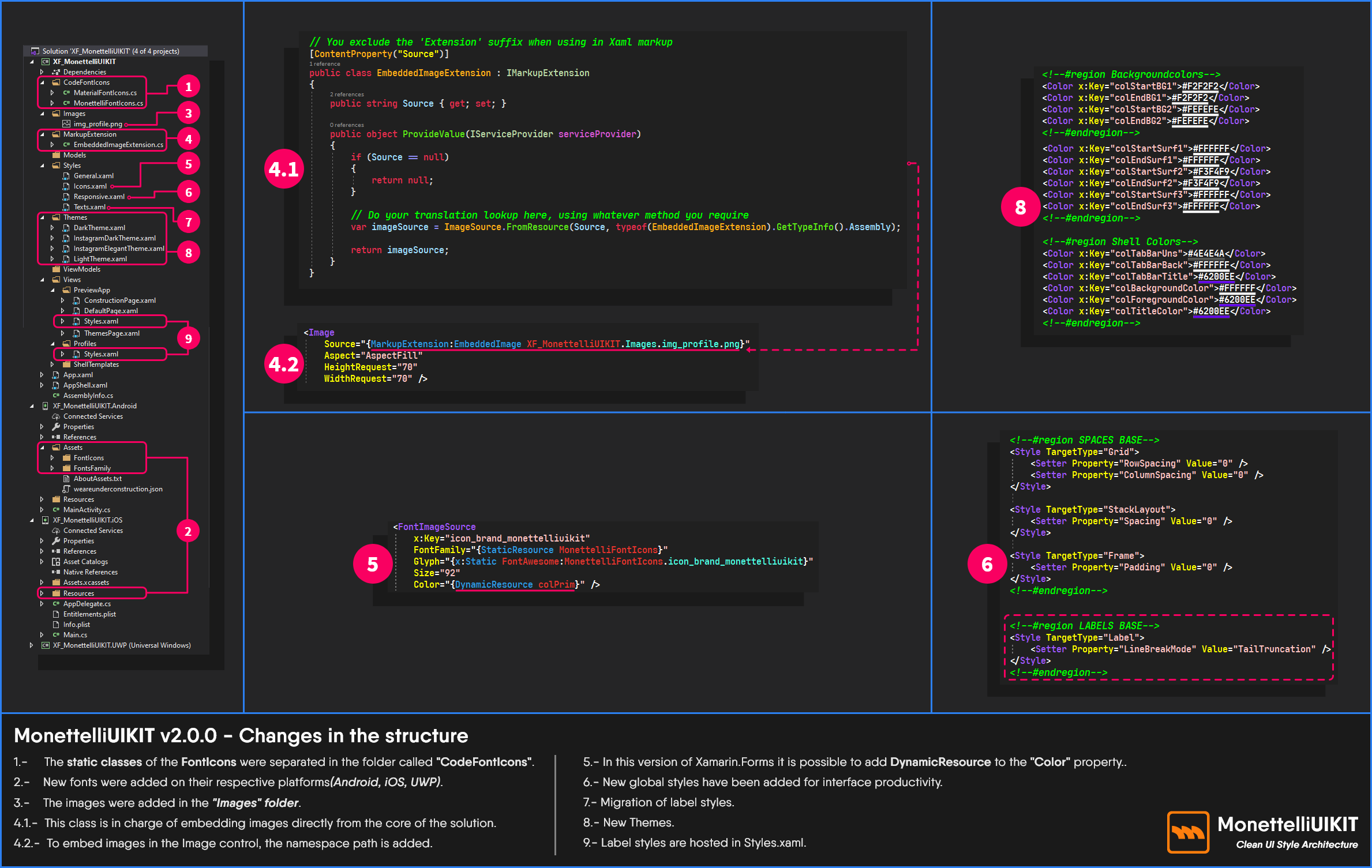Click the pink circle labeled 4.1
1372x868 pixels.
[284, 169]
